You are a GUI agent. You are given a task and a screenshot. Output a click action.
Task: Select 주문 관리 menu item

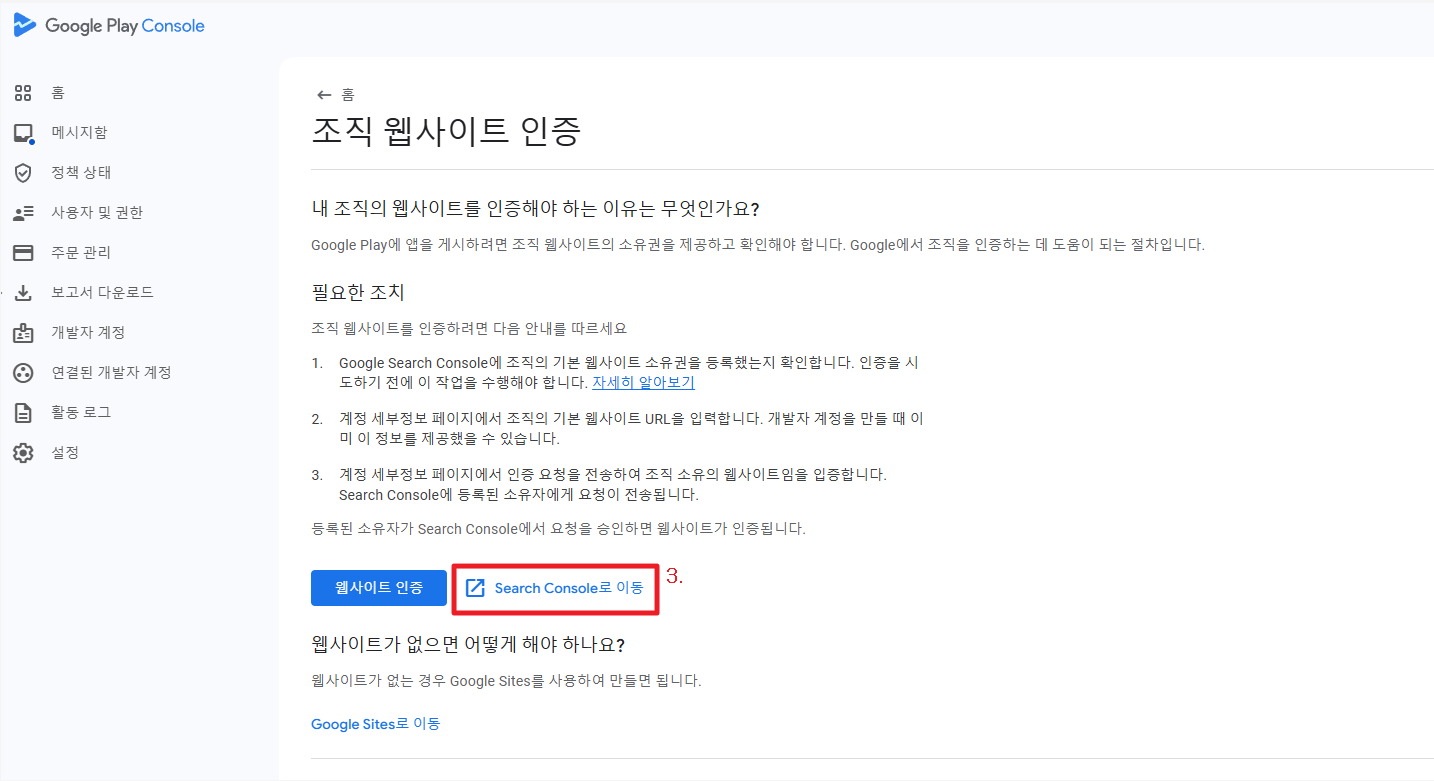(x=81, y=253)
